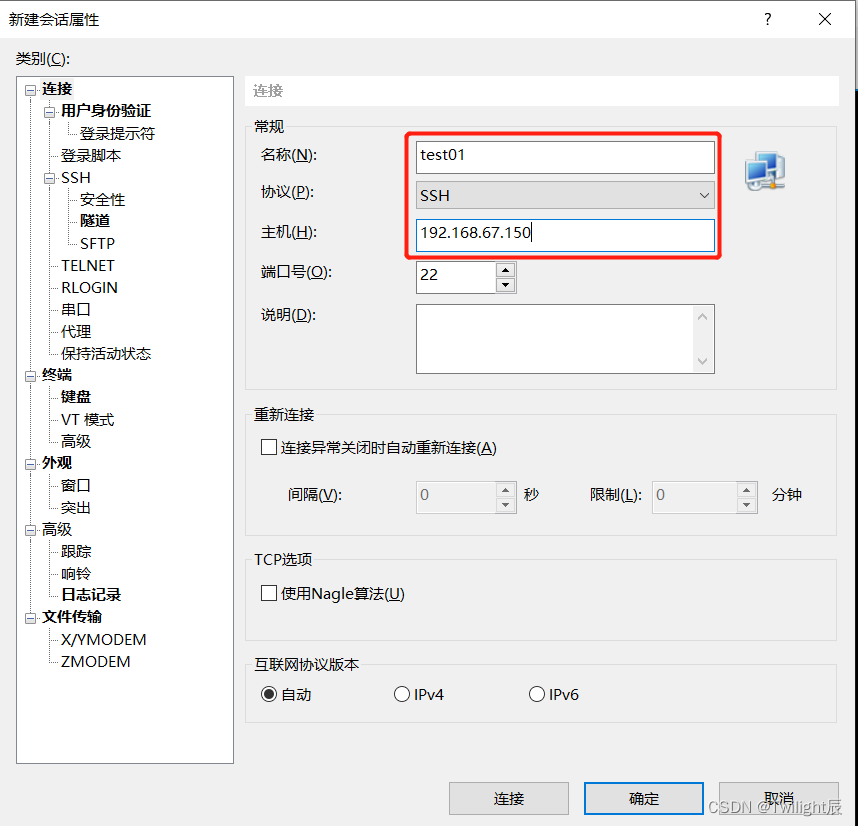The height and width of the screenshot is (826, 858).
Task: Open the 协议 SSH dropdown
Action: point(565,195)
